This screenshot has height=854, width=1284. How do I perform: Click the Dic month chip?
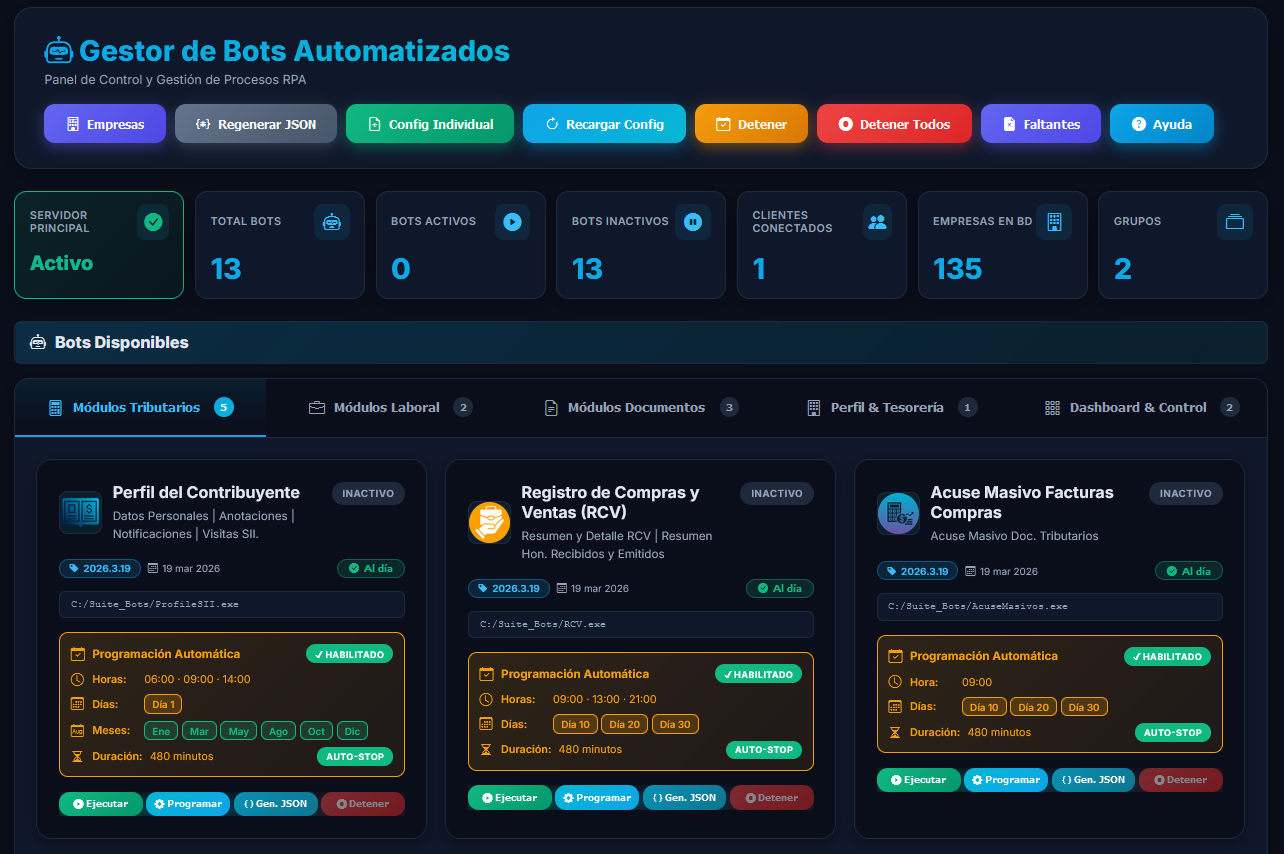pos(354,731)
